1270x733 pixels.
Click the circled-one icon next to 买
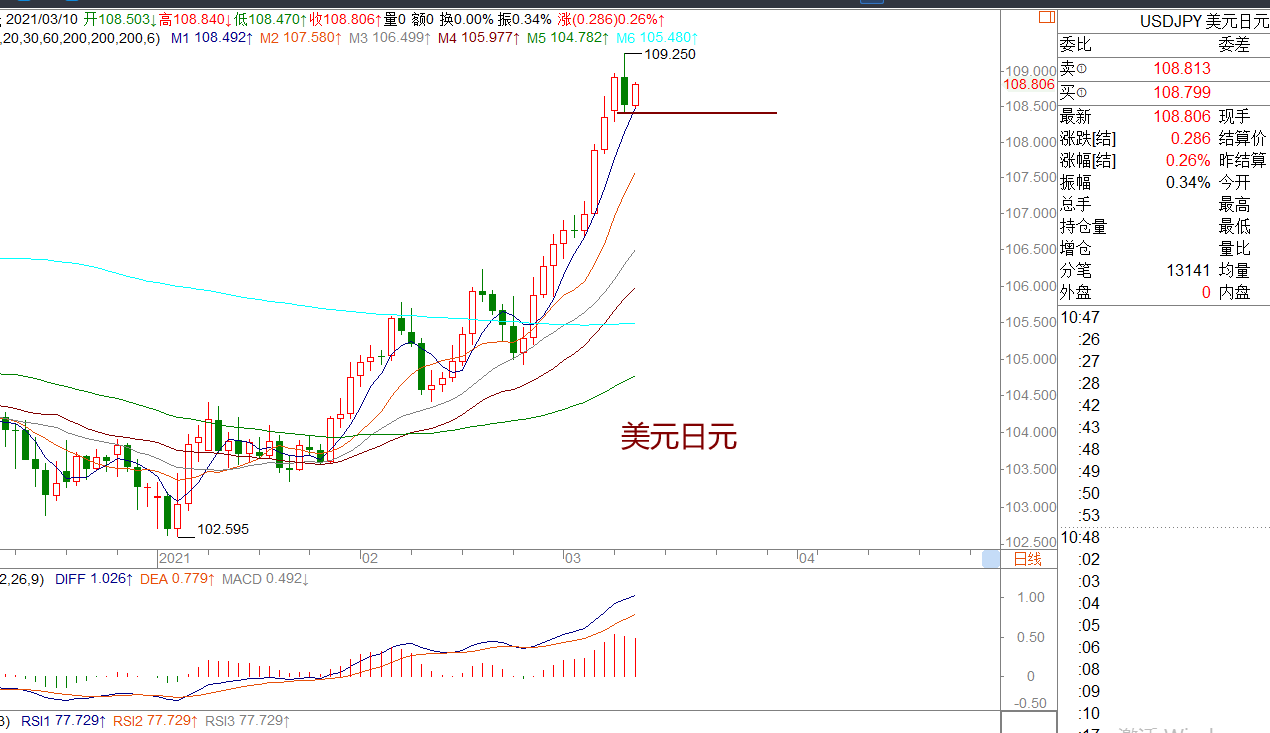pos(1081,92)
